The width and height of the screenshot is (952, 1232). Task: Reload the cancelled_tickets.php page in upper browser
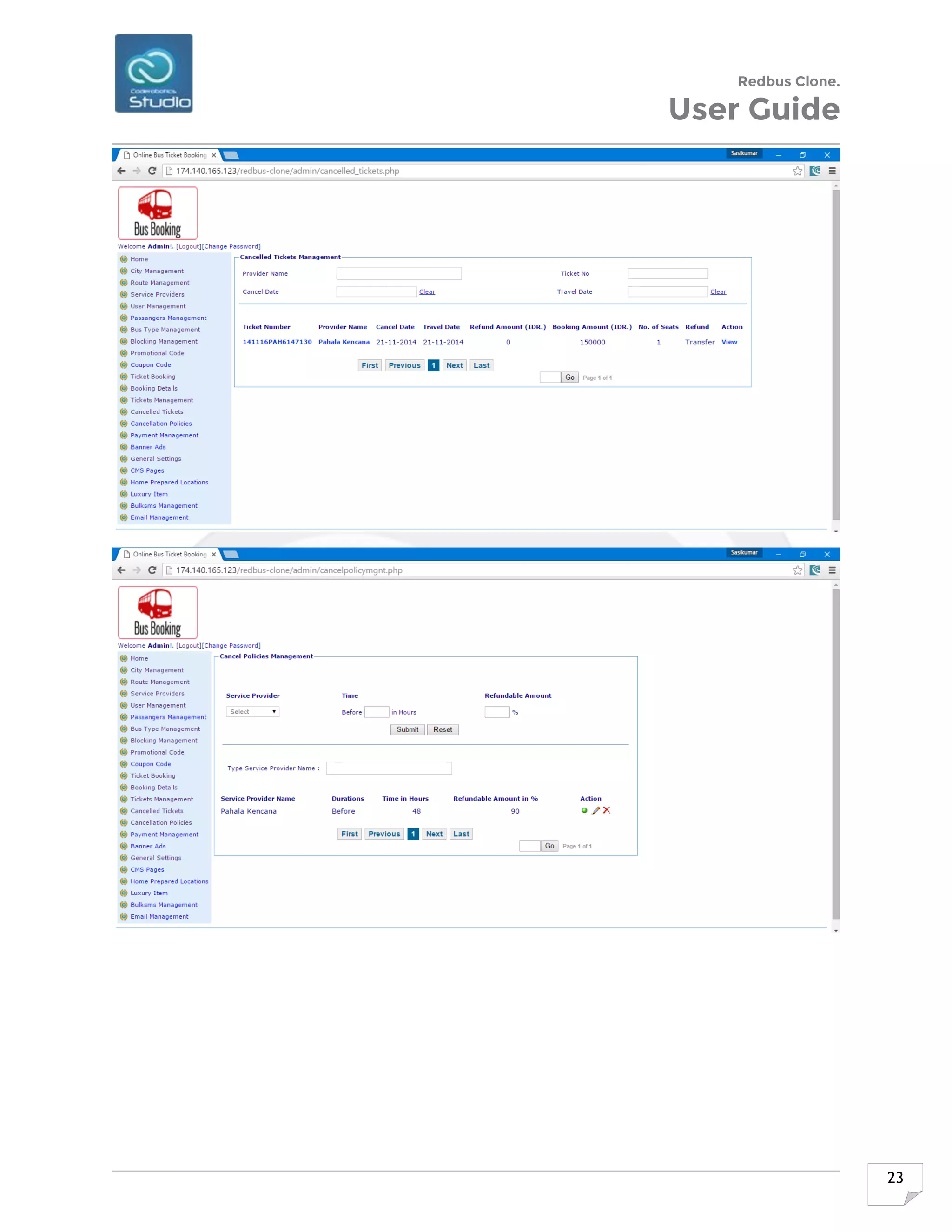tap(152, 171)
